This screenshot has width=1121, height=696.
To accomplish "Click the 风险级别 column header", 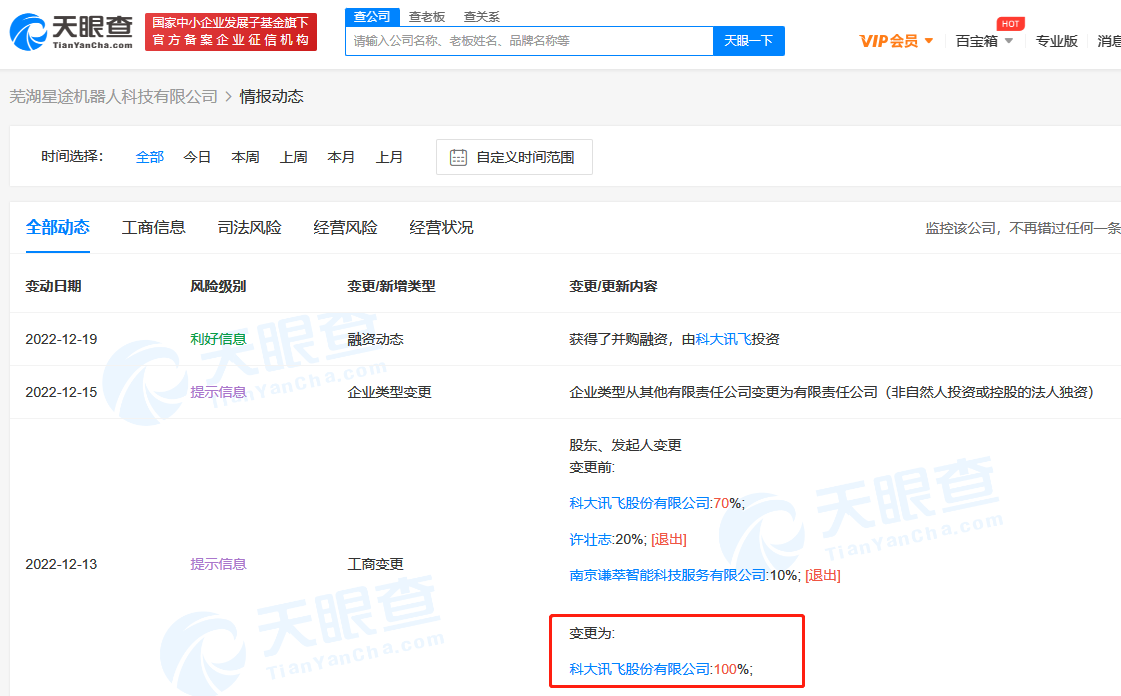I will click(x=218, y=286).
